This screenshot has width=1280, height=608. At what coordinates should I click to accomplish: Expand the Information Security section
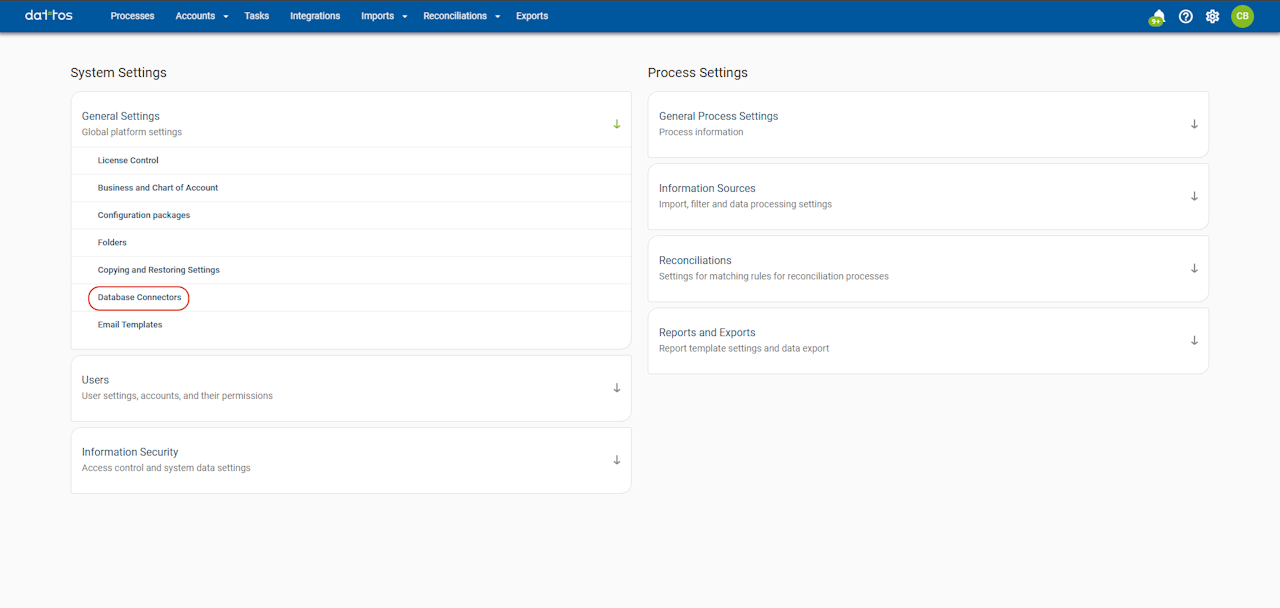[x=616, y=460]
